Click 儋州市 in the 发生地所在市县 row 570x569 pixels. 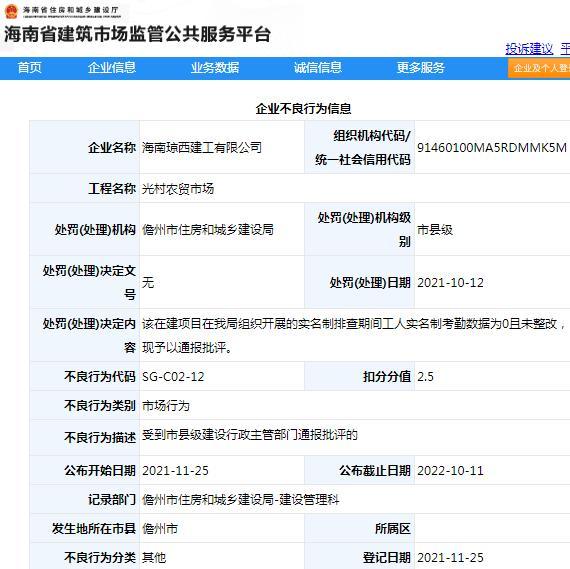(x=160, y=529)
